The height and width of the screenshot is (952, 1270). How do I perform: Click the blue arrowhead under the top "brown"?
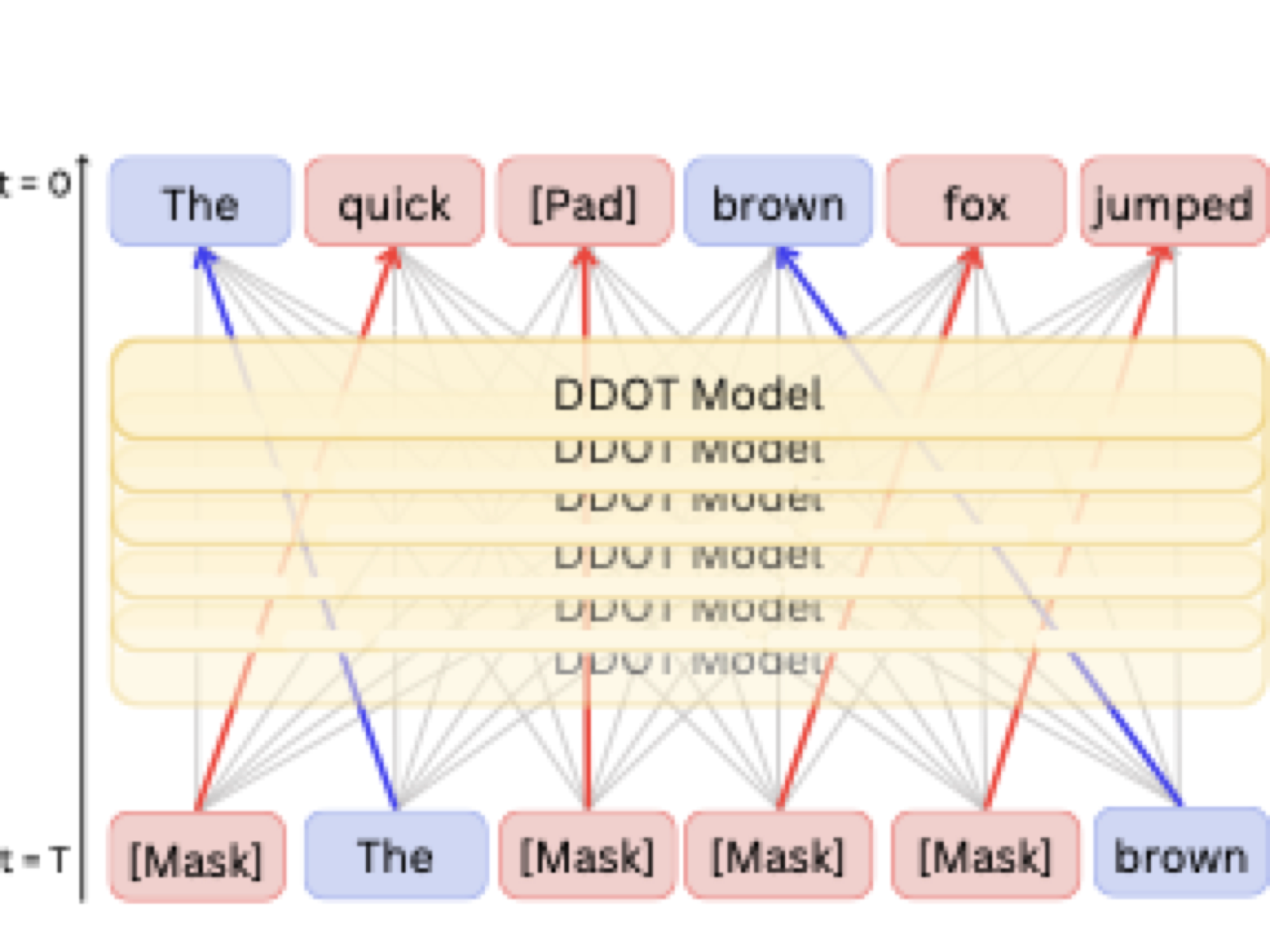[x=787, y=259]
